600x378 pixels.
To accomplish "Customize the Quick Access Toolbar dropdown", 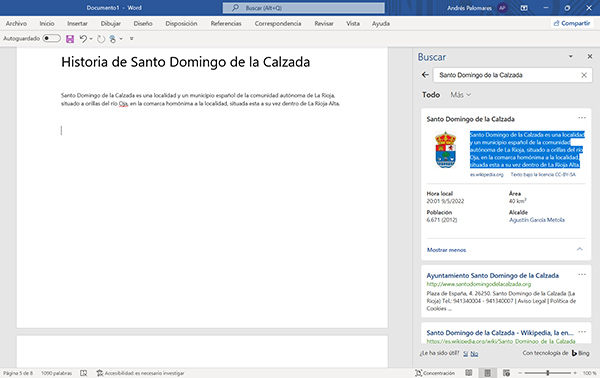I will [132, 39].
